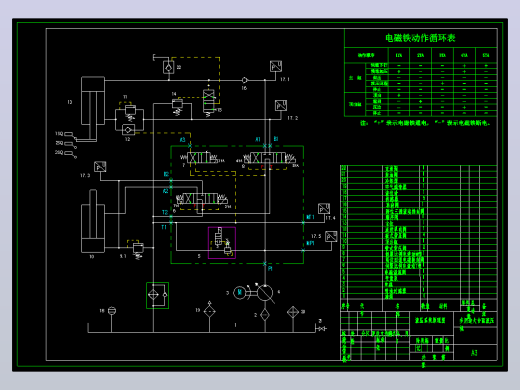This screenshot has width=520, height=390.
Task: Click the drain valve symbol labeled 21
Action: (x=321, y=329)
